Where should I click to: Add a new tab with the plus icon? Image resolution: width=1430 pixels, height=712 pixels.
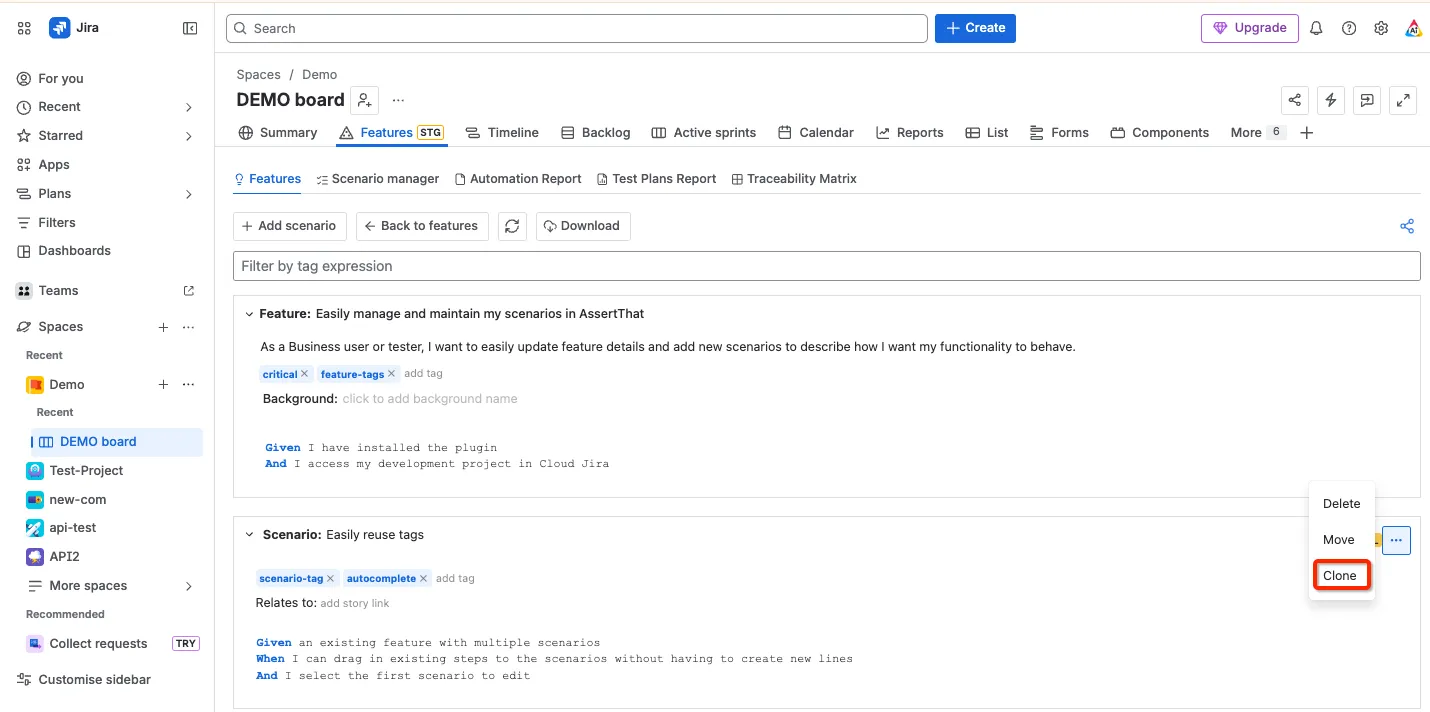pyautogui.click(x=1306, y=133)
